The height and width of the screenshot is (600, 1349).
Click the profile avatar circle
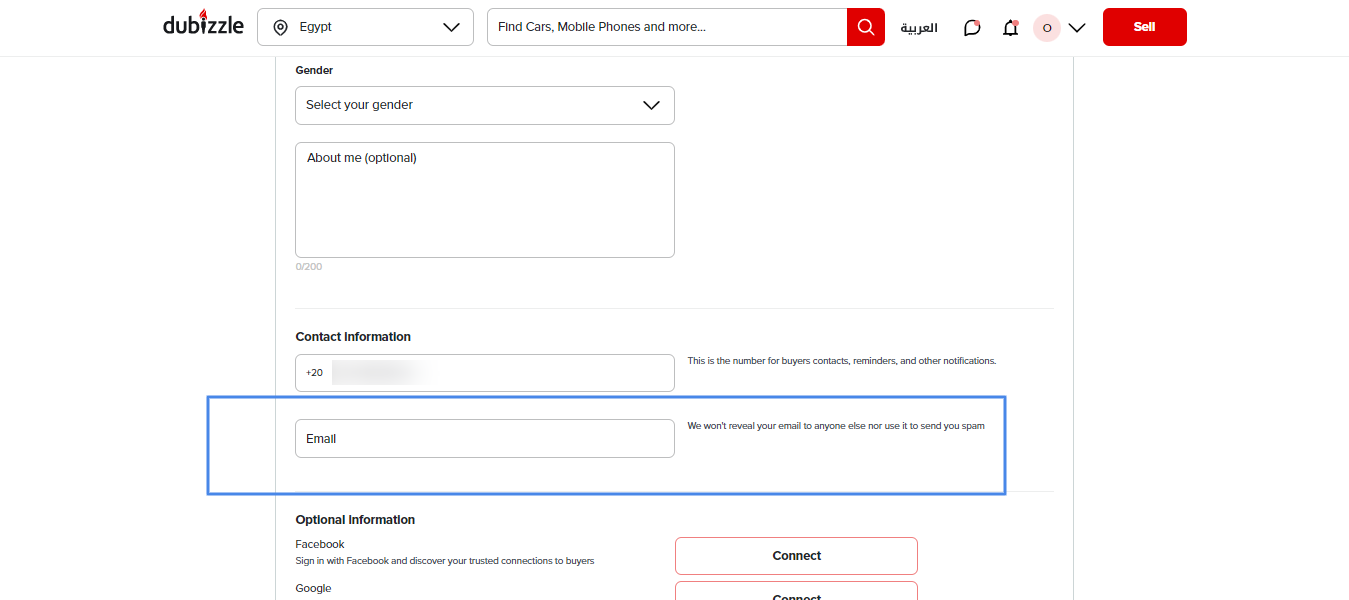(x=1046, y=28)
